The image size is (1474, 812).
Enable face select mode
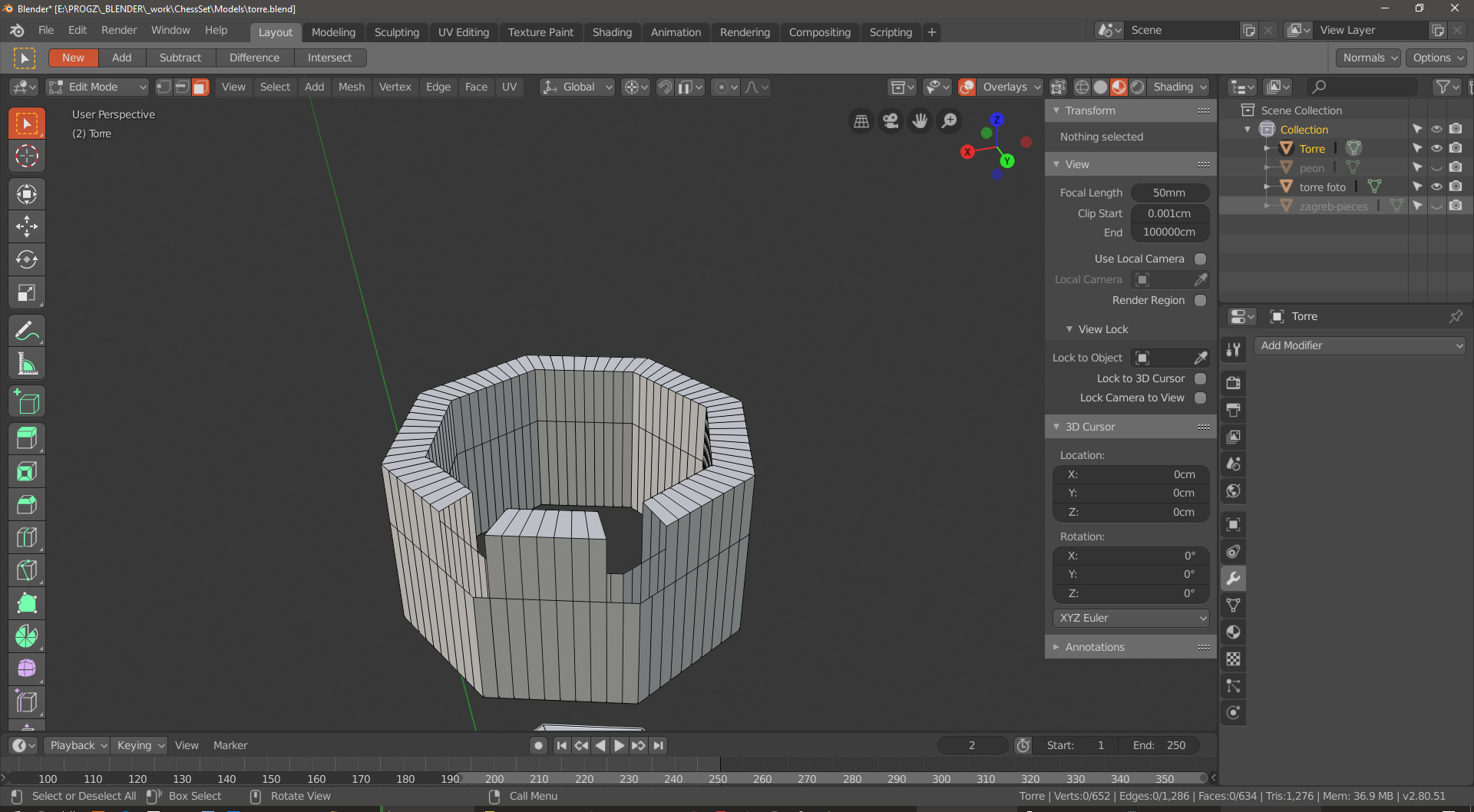pyautogui.click(x=200, y=87)
